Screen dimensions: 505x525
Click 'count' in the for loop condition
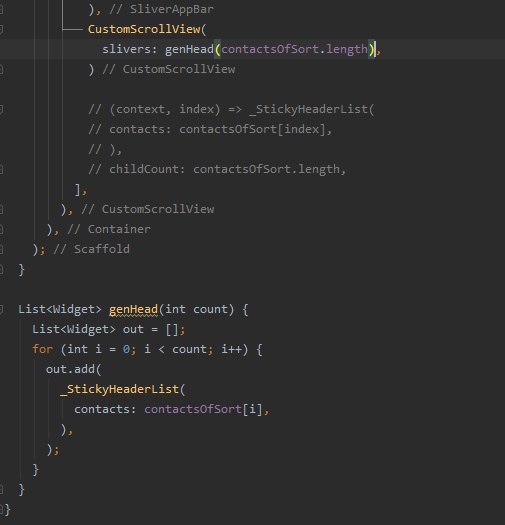pyautogui.click(x=189, y=350)
